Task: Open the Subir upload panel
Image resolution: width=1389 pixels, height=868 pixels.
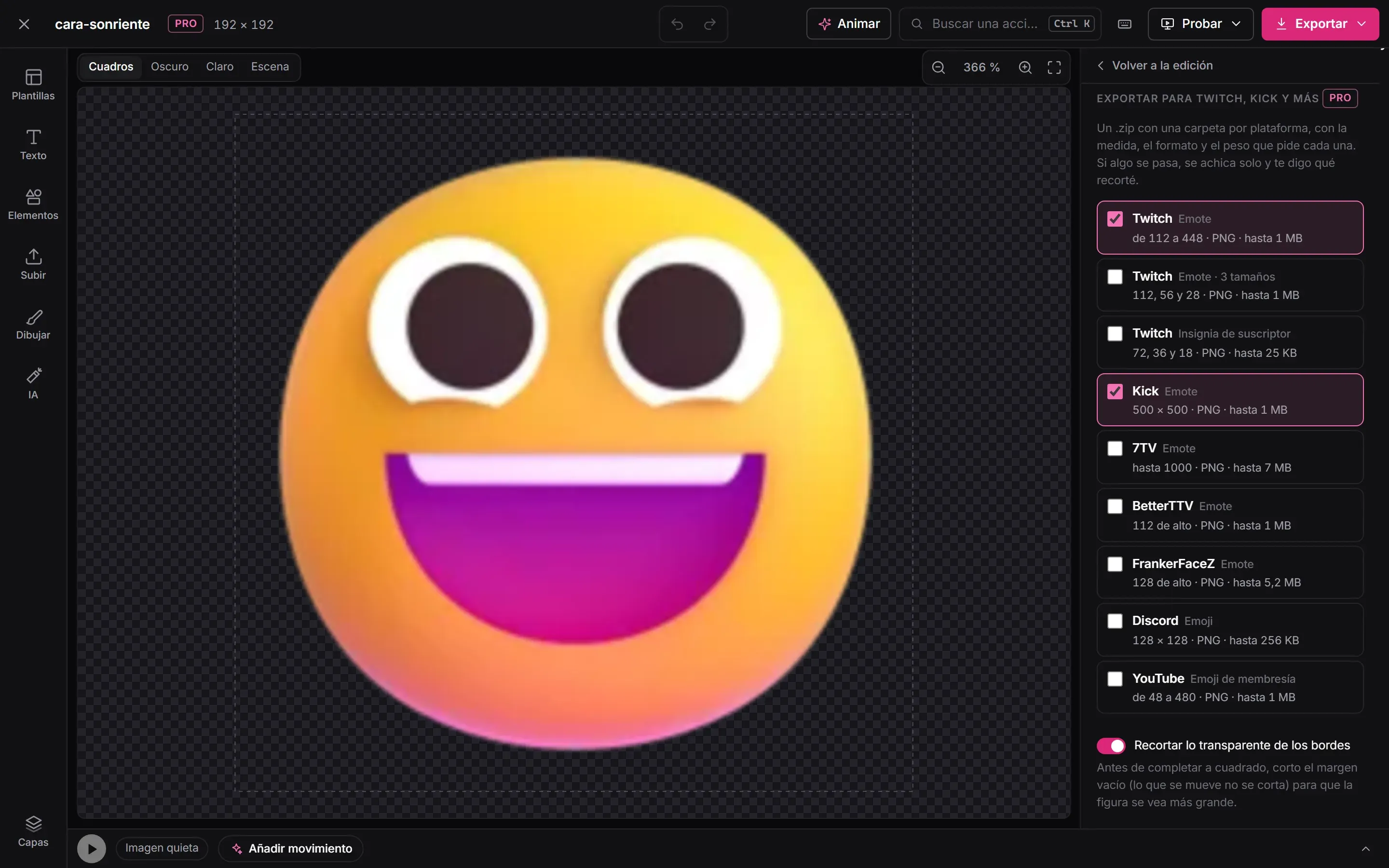Action: point(33,264)
